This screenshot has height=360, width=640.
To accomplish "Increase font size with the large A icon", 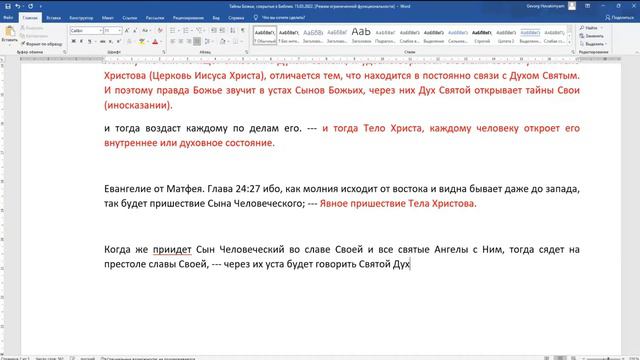I will coord(127,31).
